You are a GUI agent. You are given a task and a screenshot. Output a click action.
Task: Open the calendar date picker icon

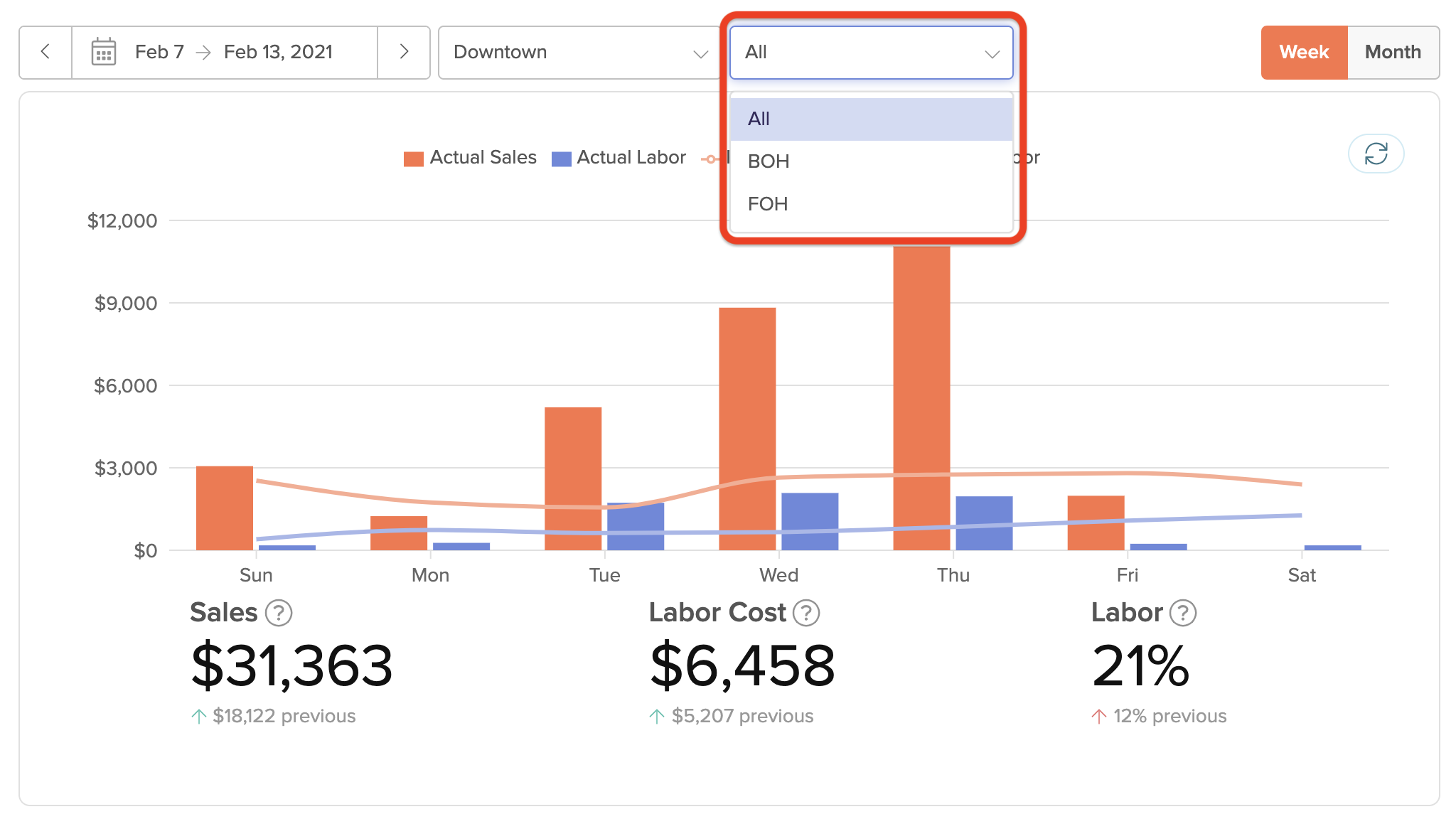(104, 52)
